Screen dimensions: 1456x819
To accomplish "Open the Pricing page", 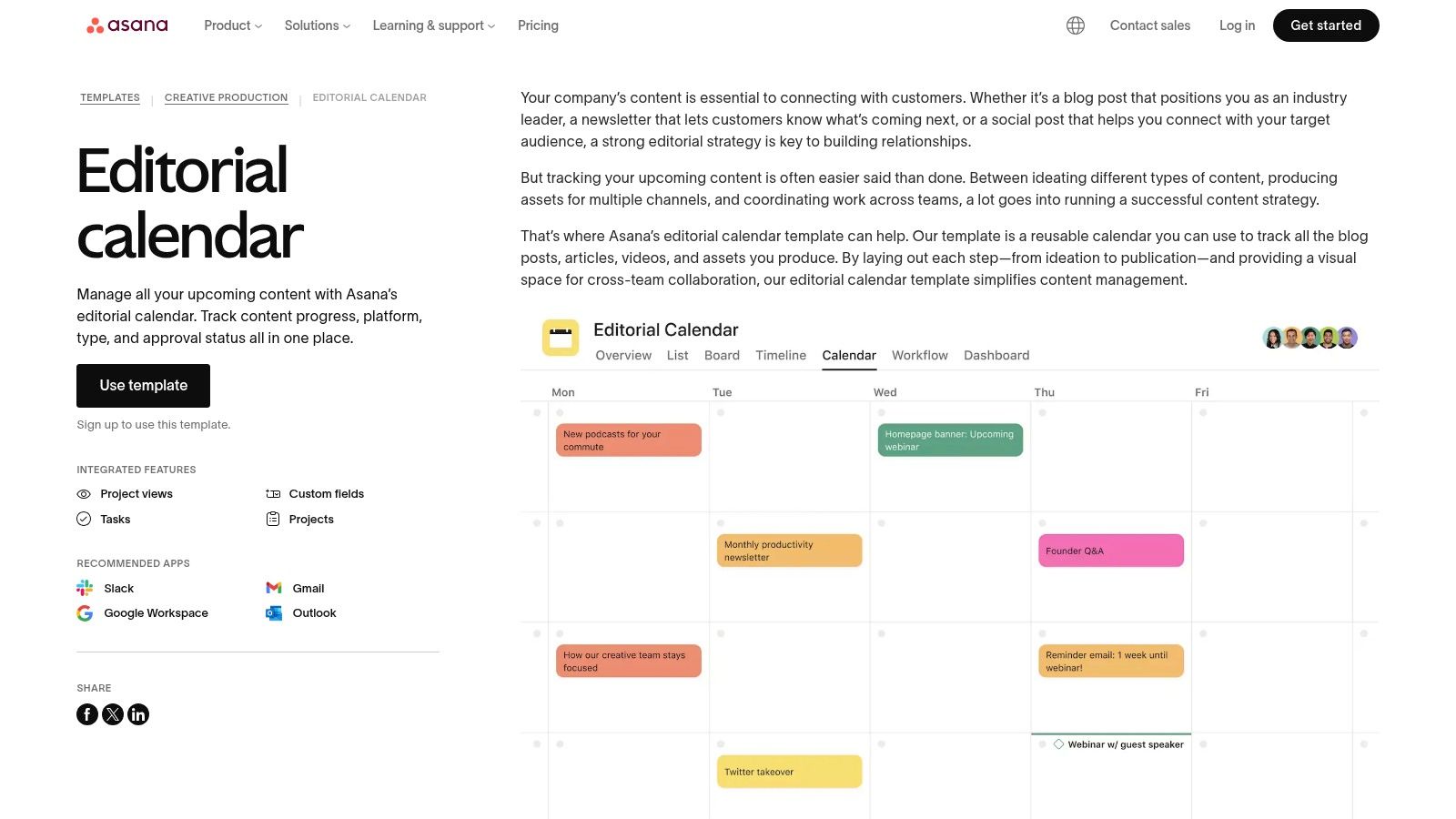I will pyautogui.click(x=538, y=25).
